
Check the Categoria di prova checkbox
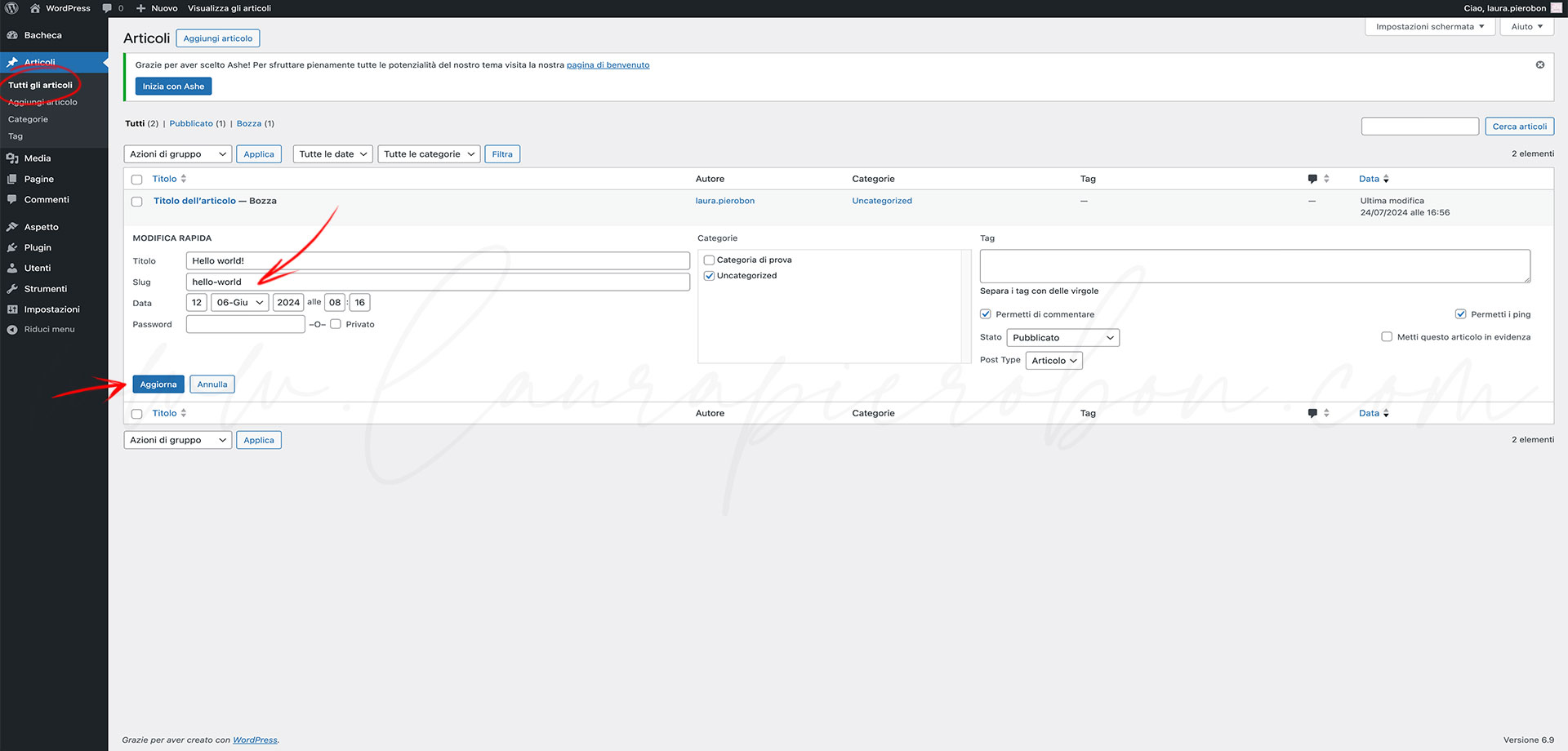click(x=709, y=260)
